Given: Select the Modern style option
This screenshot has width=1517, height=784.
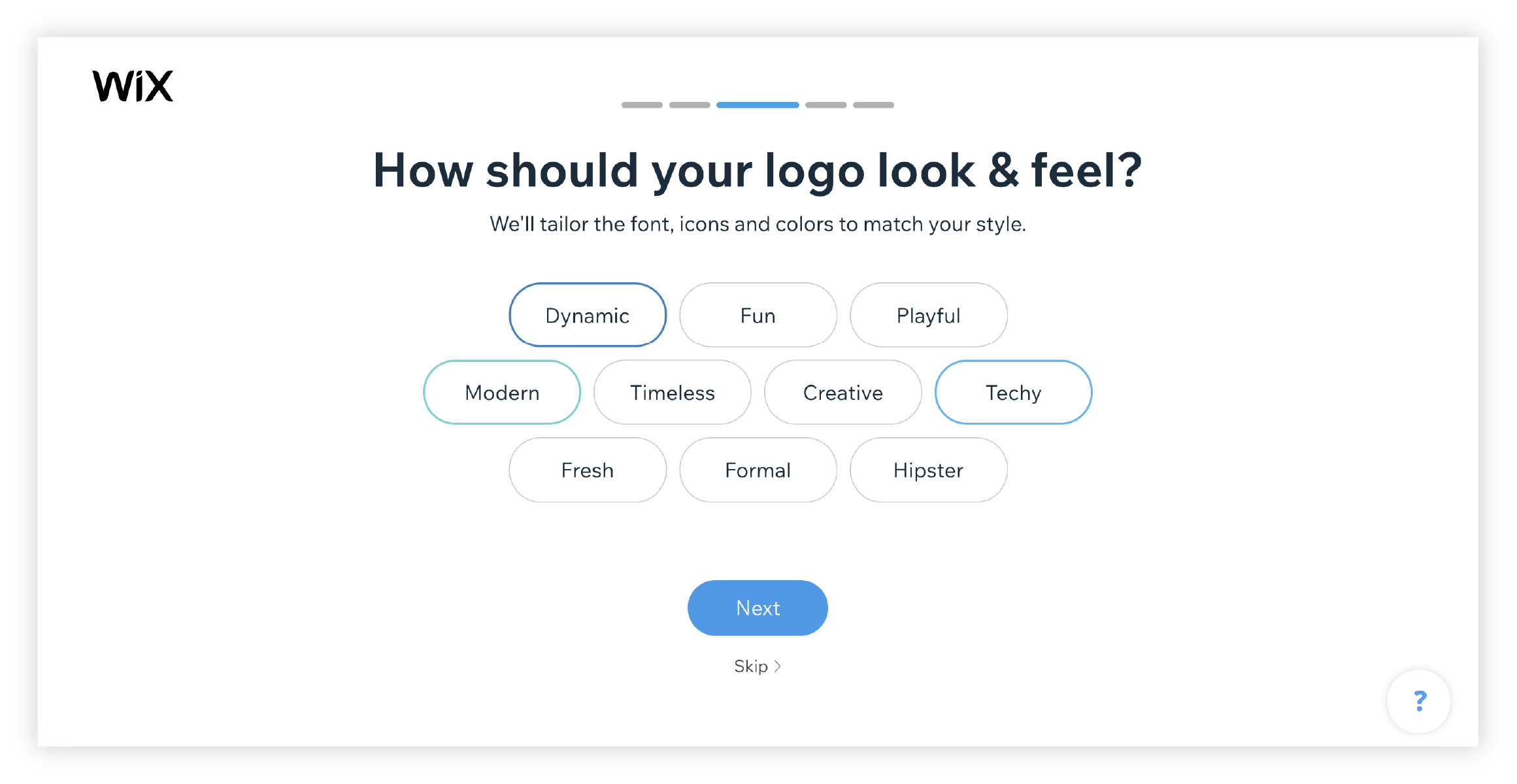Looking at the screenshot, I should click(502, 392).
